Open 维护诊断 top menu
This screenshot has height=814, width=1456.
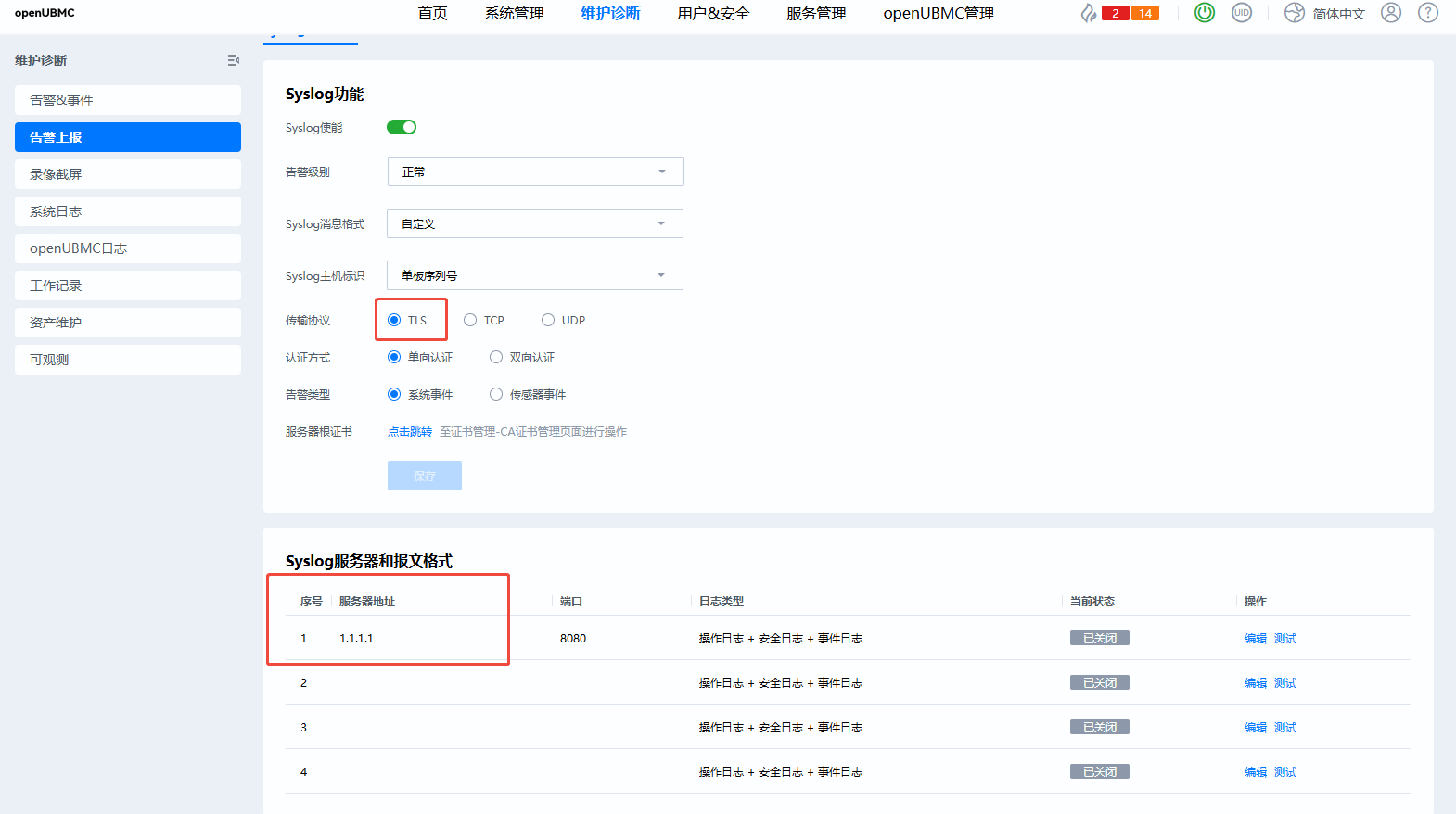(x=611, y=13)
